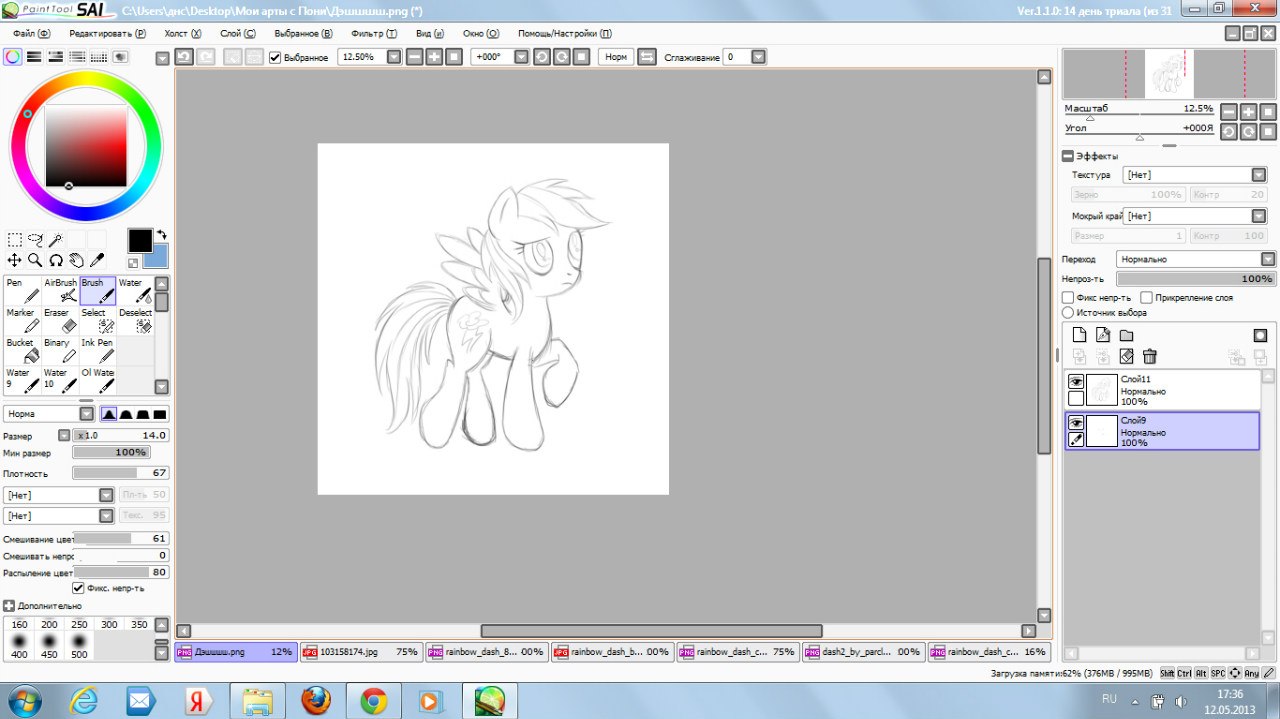Viewport: 1280px width, 719px height.
Task: Open the Переход blending mode dropdown
Action: (x=1196, y=259)
